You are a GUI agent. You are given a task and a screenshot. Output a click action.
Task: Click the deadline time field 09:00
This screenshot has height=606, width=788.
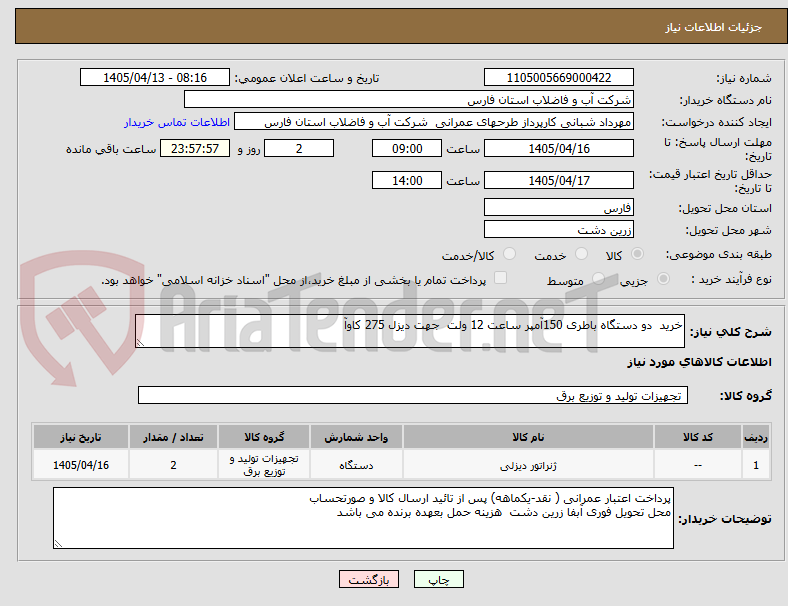(407, 149)
